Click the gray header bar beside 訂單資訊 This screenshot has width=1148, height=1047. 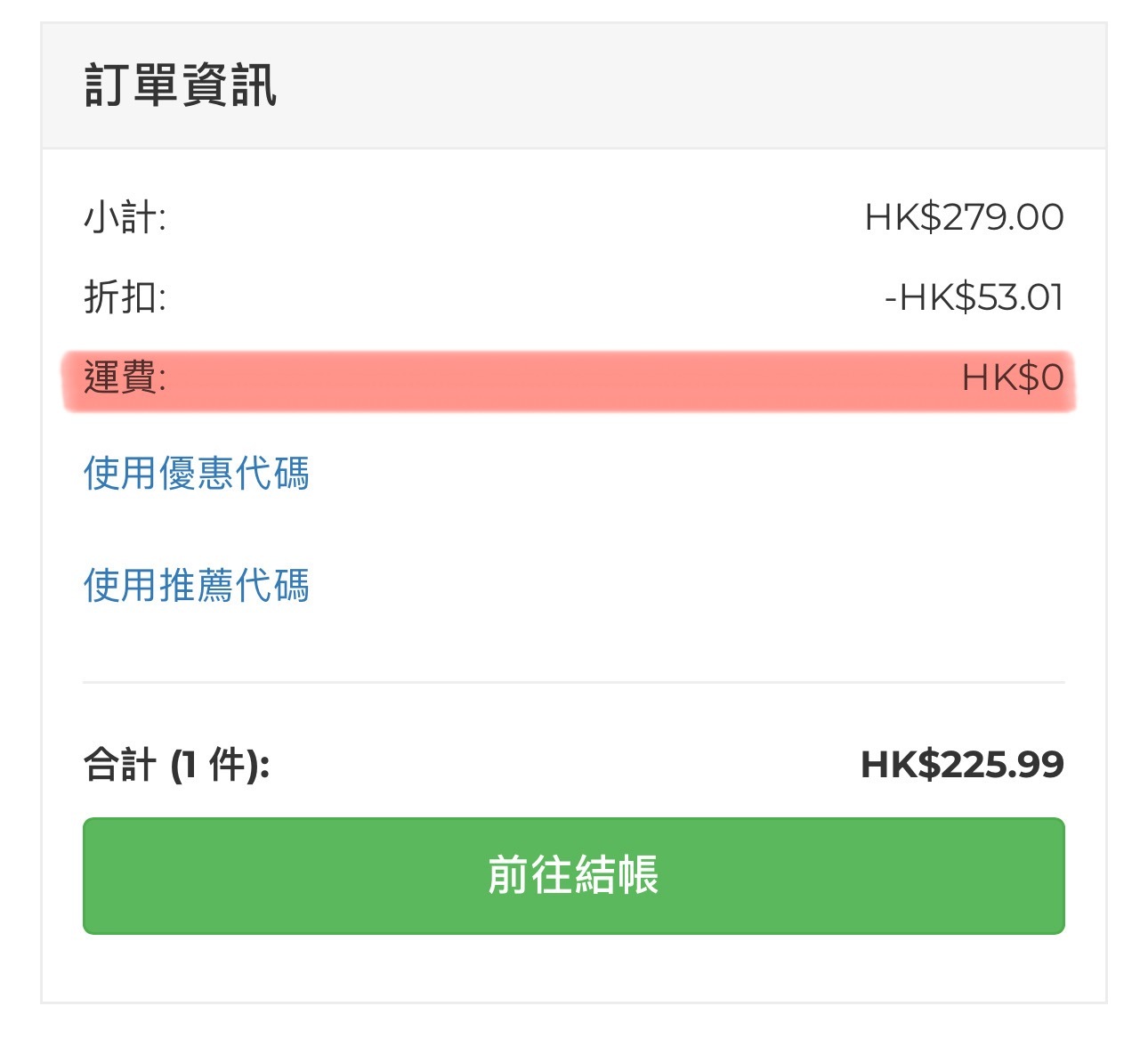pyautogui.click(x=694, y=85)
